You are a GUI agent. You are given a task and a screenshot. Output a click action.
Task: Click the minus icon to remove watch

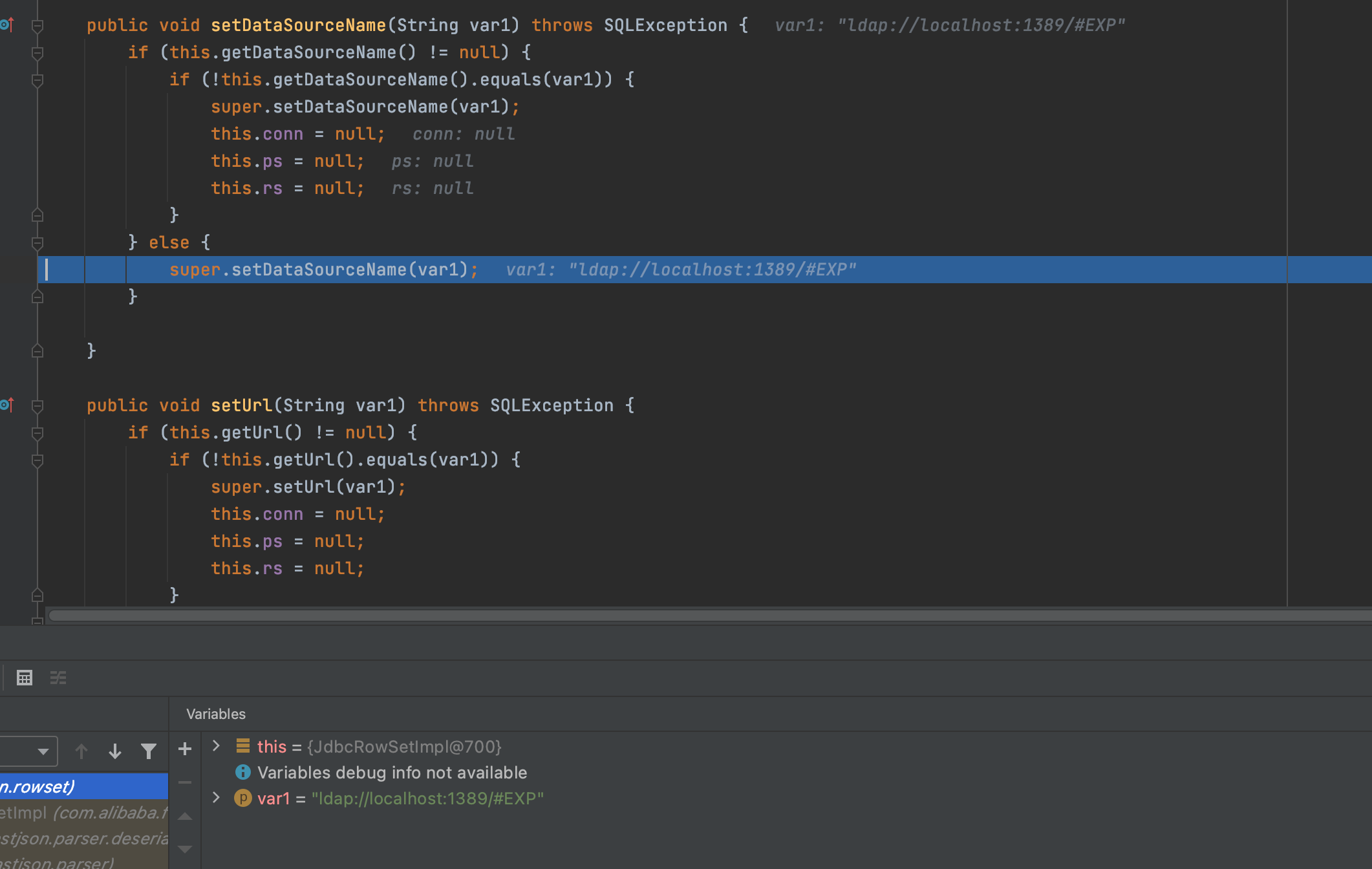[185, 782]
